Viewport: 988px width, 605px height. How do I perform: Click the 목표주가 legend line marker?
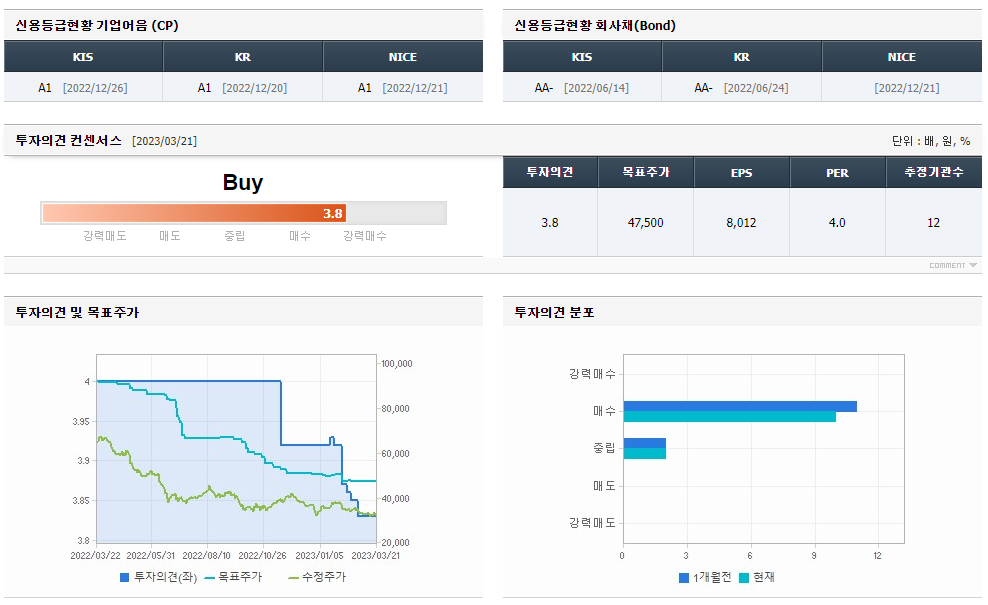[210, 578]
